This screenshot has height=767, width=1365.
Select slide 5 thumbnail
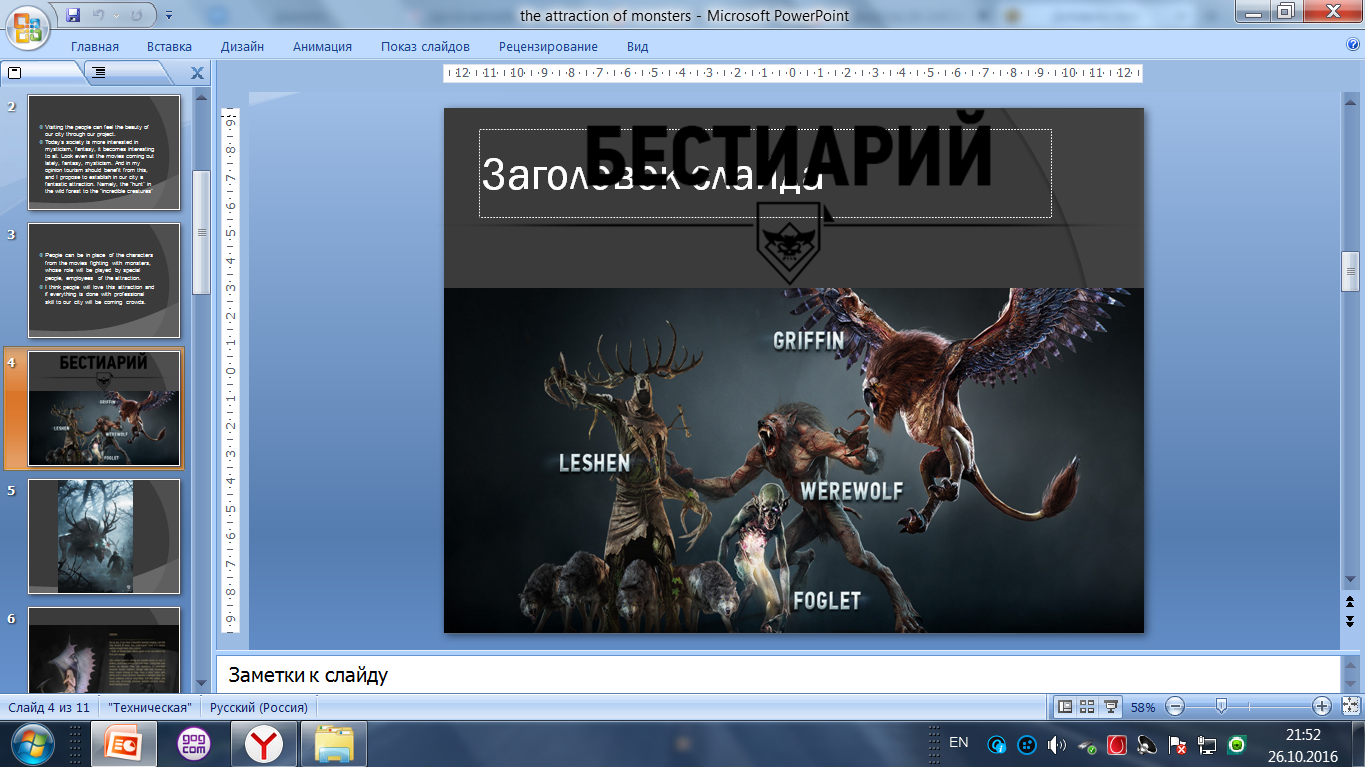tap(104, 536)
